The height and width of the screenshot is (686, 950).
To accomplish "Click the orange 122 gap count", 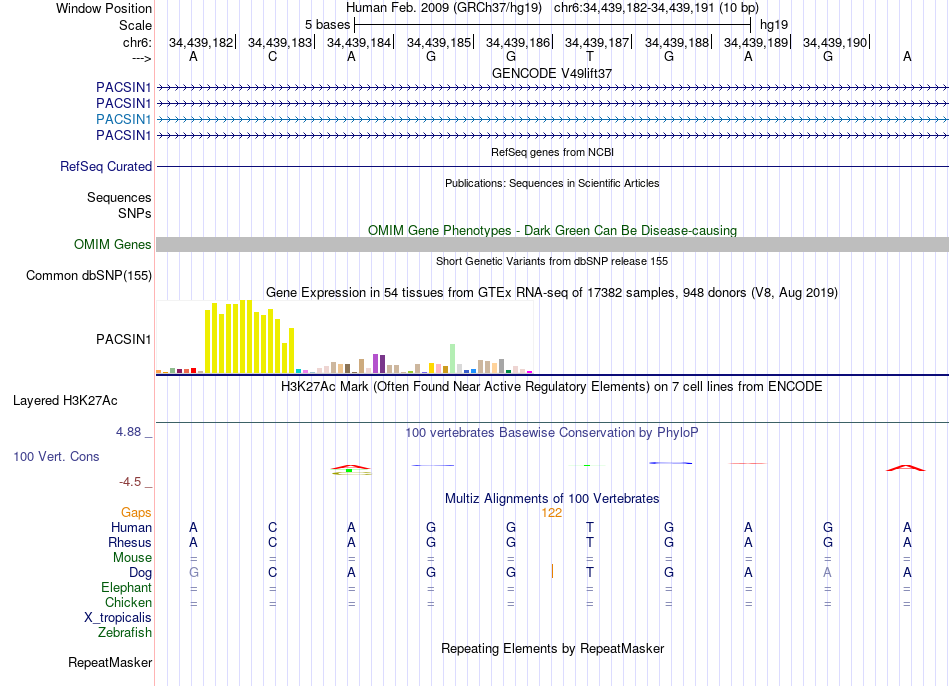I will (552, 513).
